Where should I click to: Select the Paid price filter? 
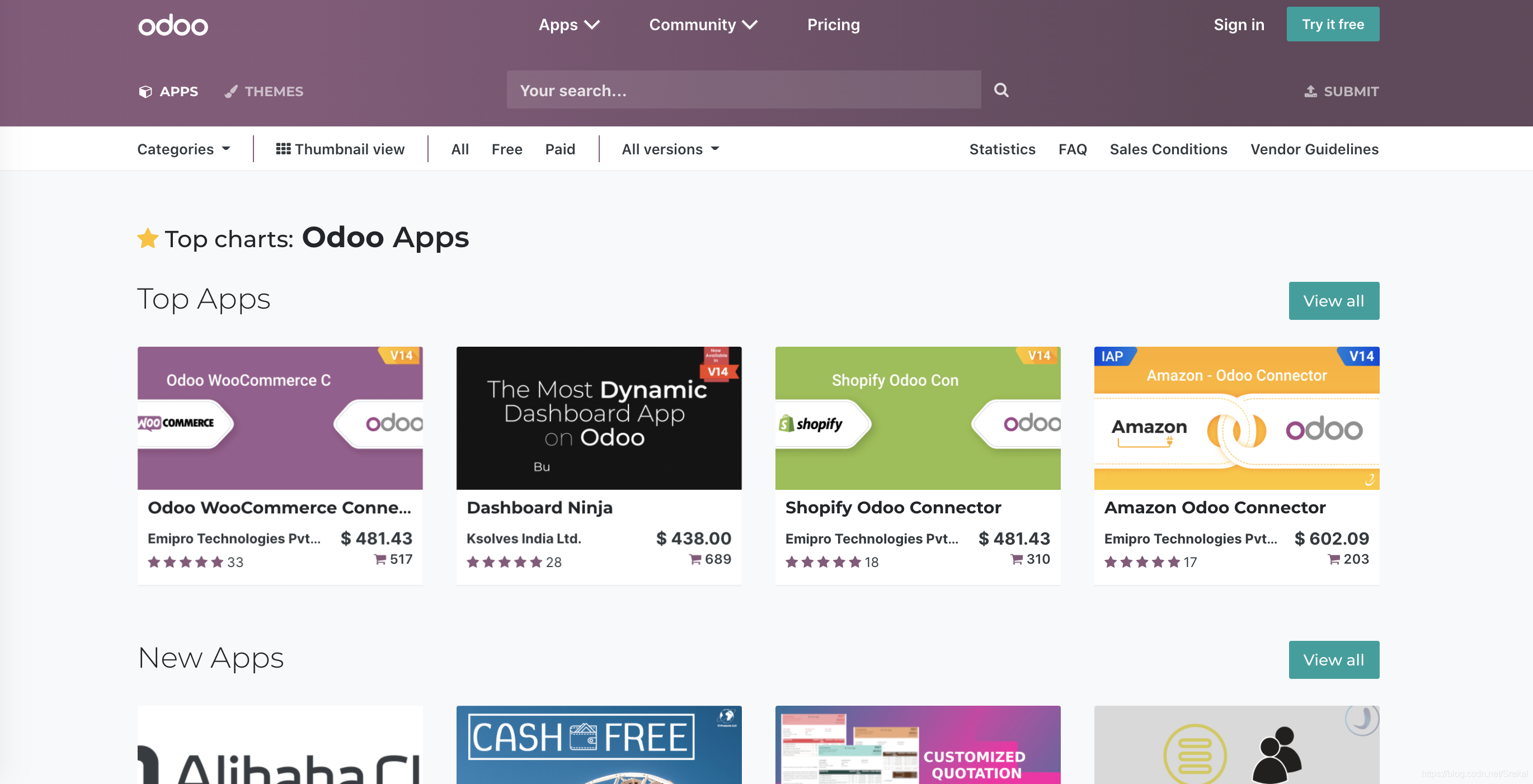559,149
